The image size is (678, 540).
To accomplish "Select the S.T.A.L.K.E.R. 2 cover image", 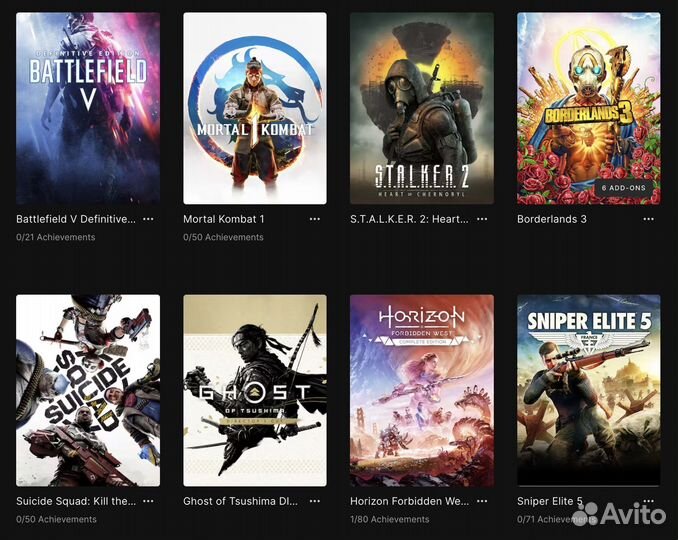I will pos(422,108).
